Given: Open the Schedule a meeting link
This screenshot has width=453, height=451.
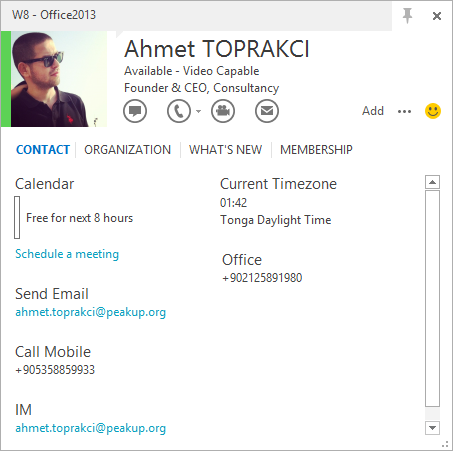Looking at the screenshot, I should coord(67,254).
